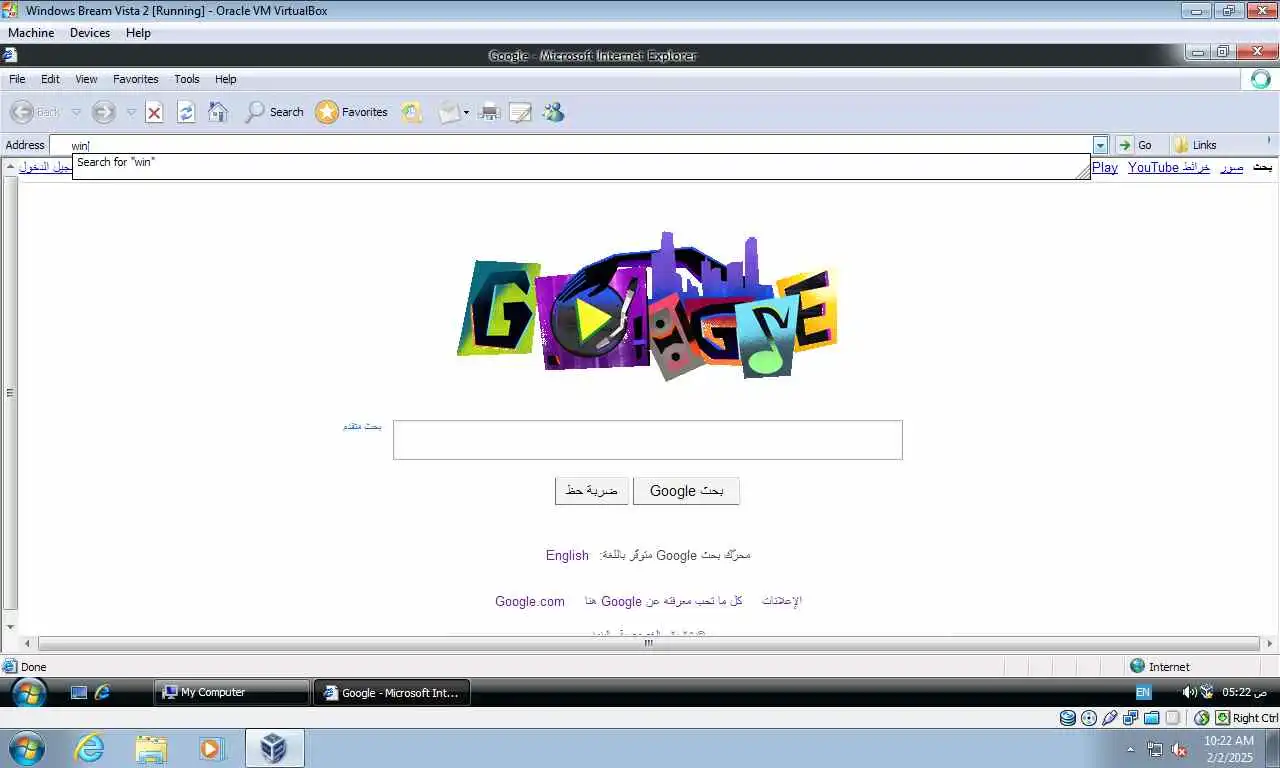The height and width of the screenshot is (768, 1280).
Task: Open the الإعلانات advertising link
Action: (782, 601)
